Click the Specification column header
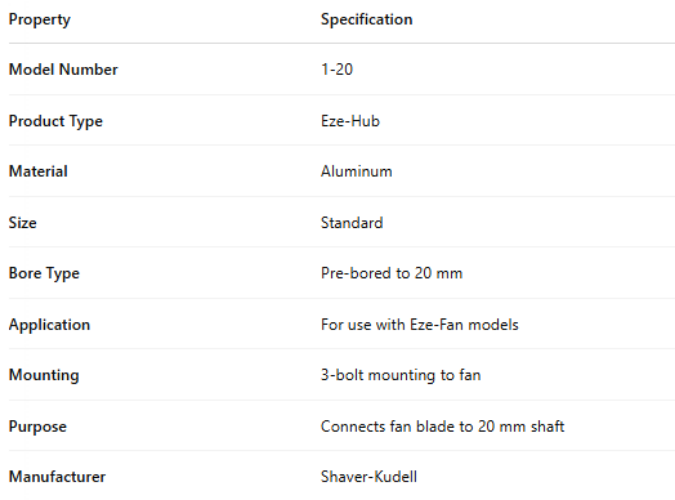Viewport: 675px width, 500px height. (366, 20)
